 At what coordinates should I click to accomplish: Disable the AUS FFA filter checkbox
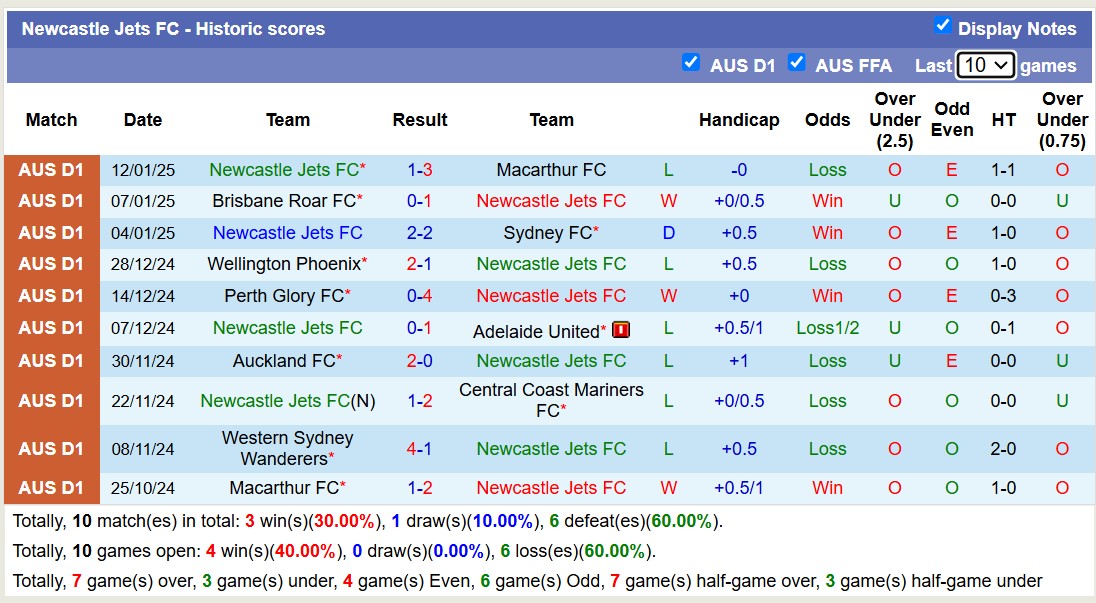[x=797, y=63]
